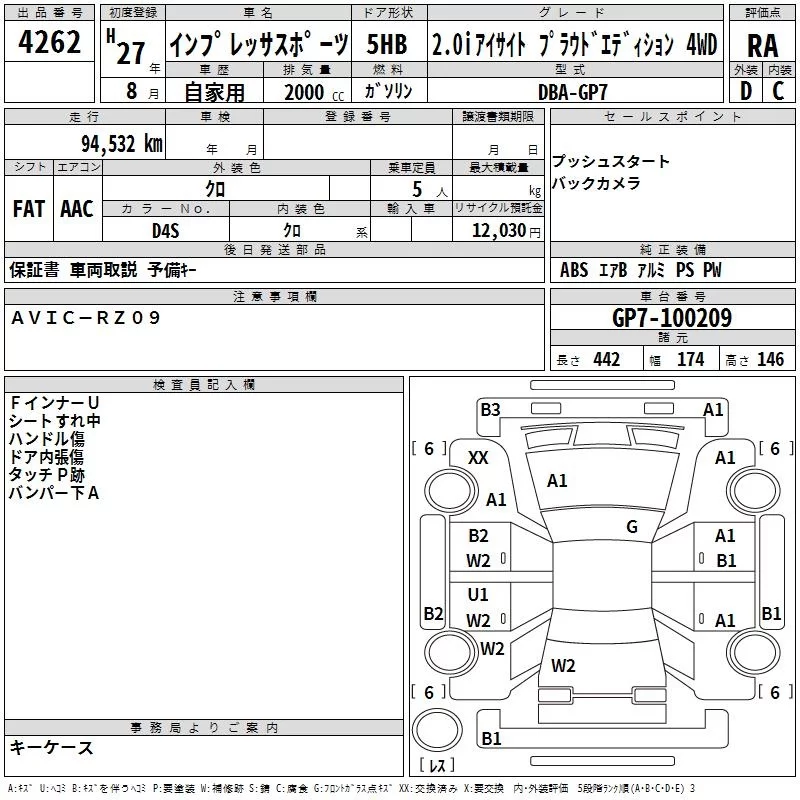Click the recycle deposit amount 12,030
800x800 pixels.
[x=497, y=230]
